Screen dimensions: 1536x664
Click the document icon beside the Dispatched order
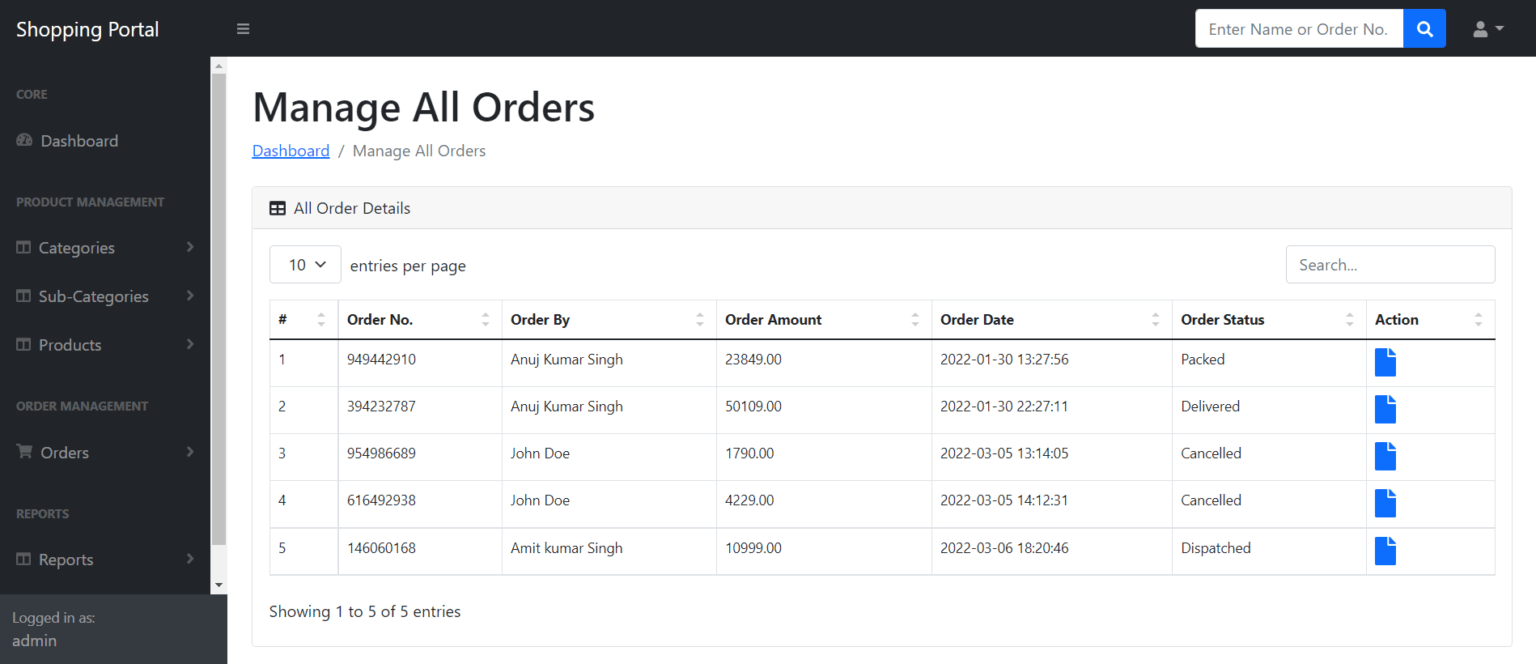(x=1385, y=550)
